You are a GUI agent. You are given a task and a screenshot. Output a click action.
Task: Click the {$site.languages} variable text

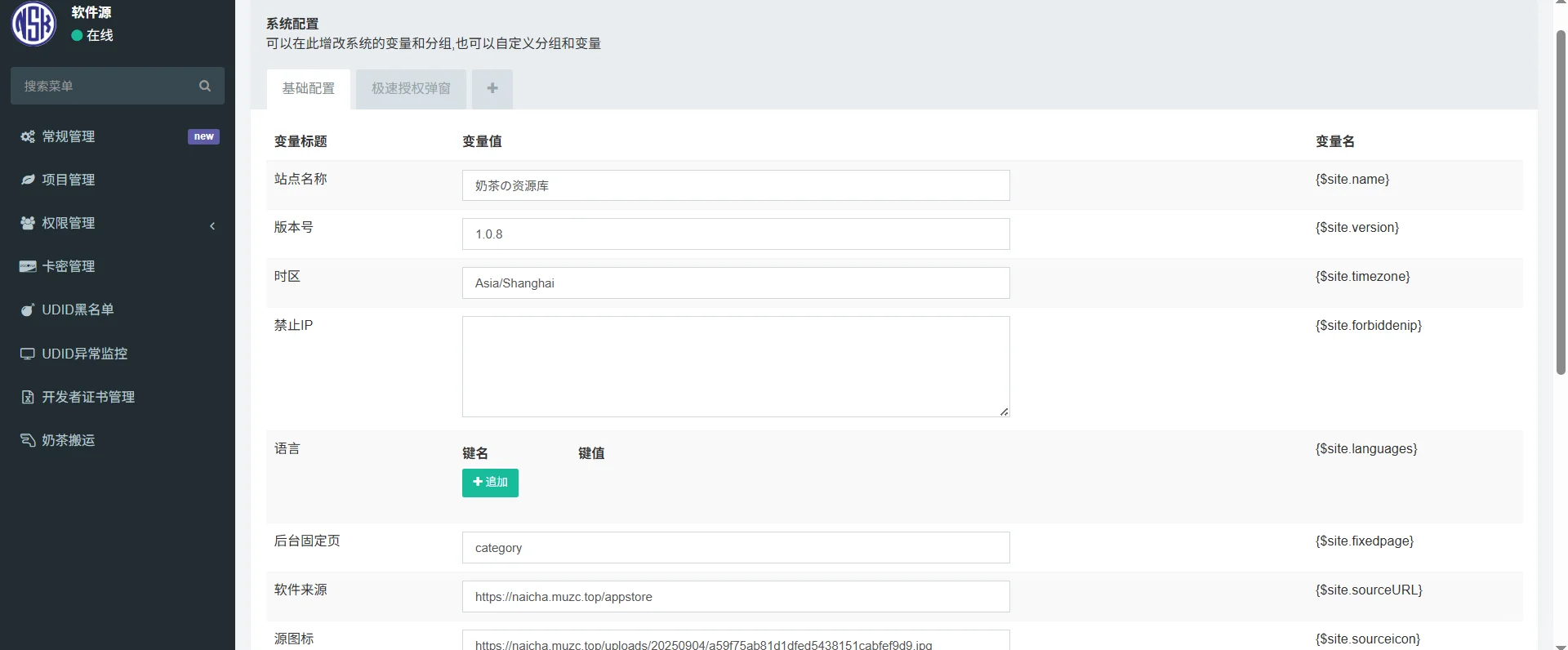pyautogui.click(x=1366, y=448)
